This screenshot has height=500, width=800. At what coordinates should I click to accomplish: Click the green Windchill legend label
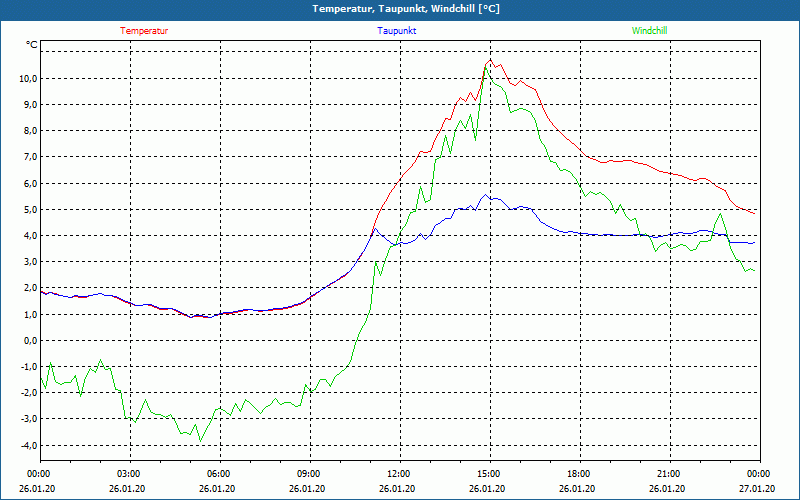tap(649, 31)
